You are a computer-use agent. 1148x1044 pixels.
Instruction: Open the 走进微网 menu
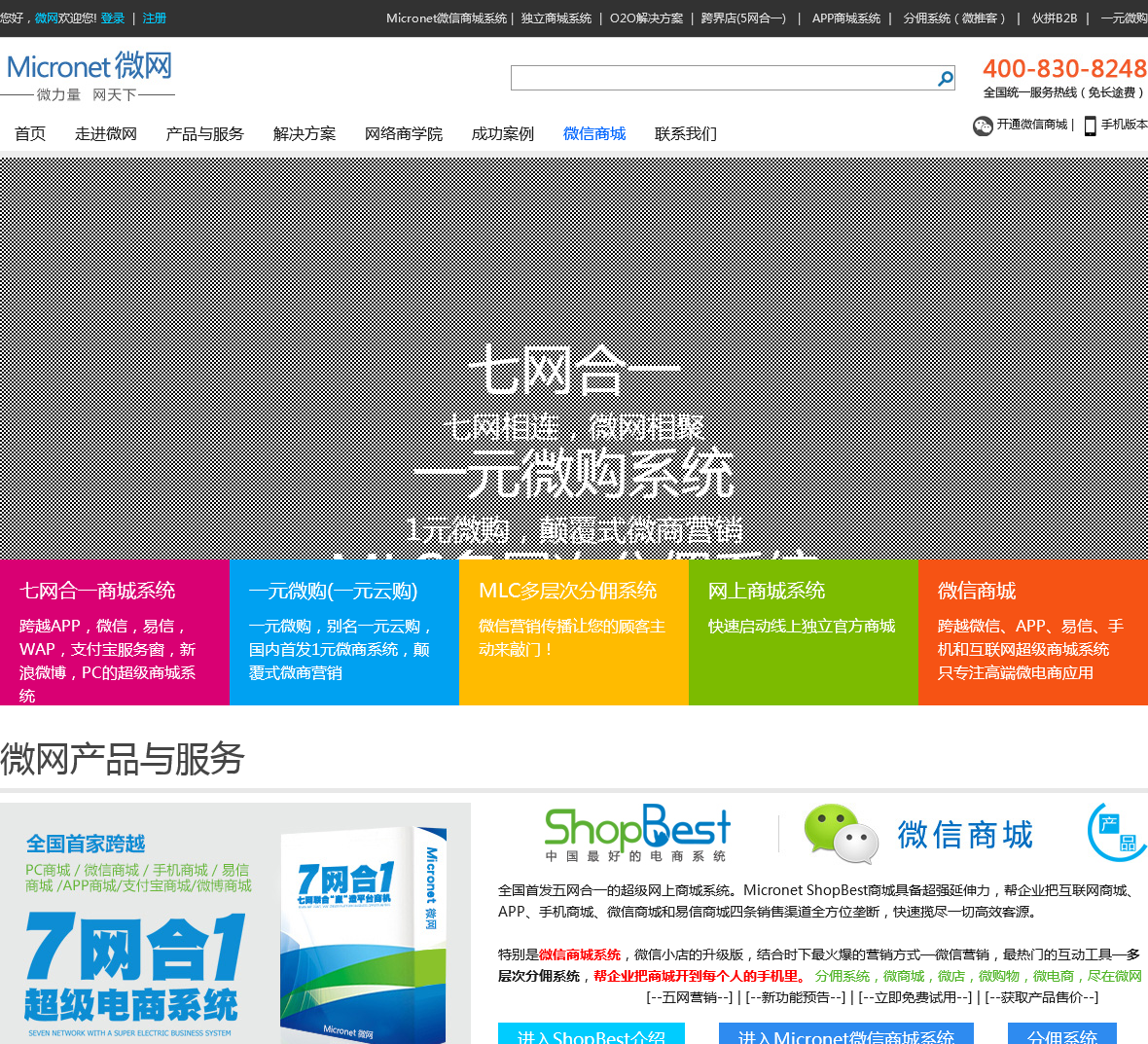point(105,133)
